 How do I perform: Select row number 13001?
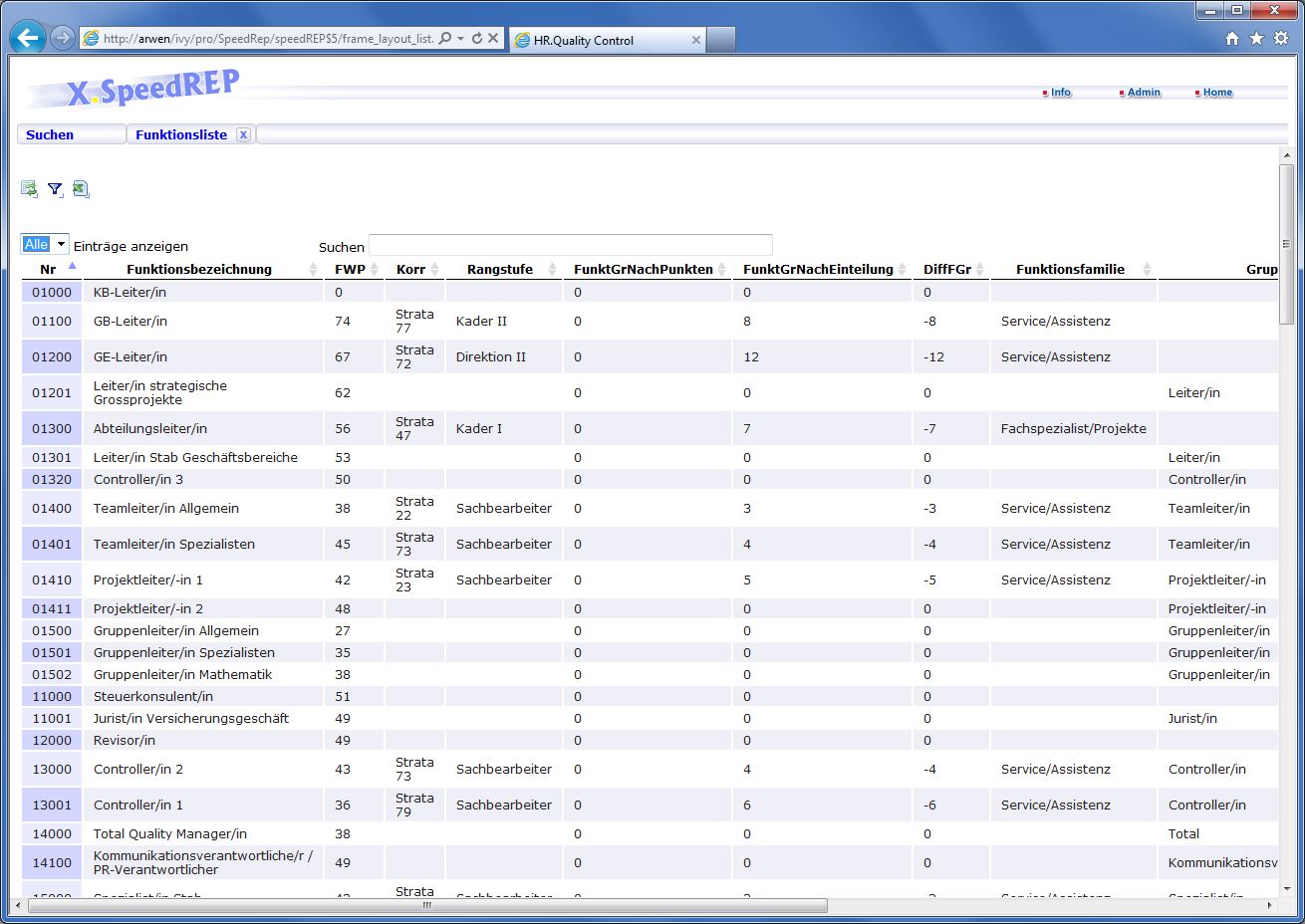tap(52, 805)
